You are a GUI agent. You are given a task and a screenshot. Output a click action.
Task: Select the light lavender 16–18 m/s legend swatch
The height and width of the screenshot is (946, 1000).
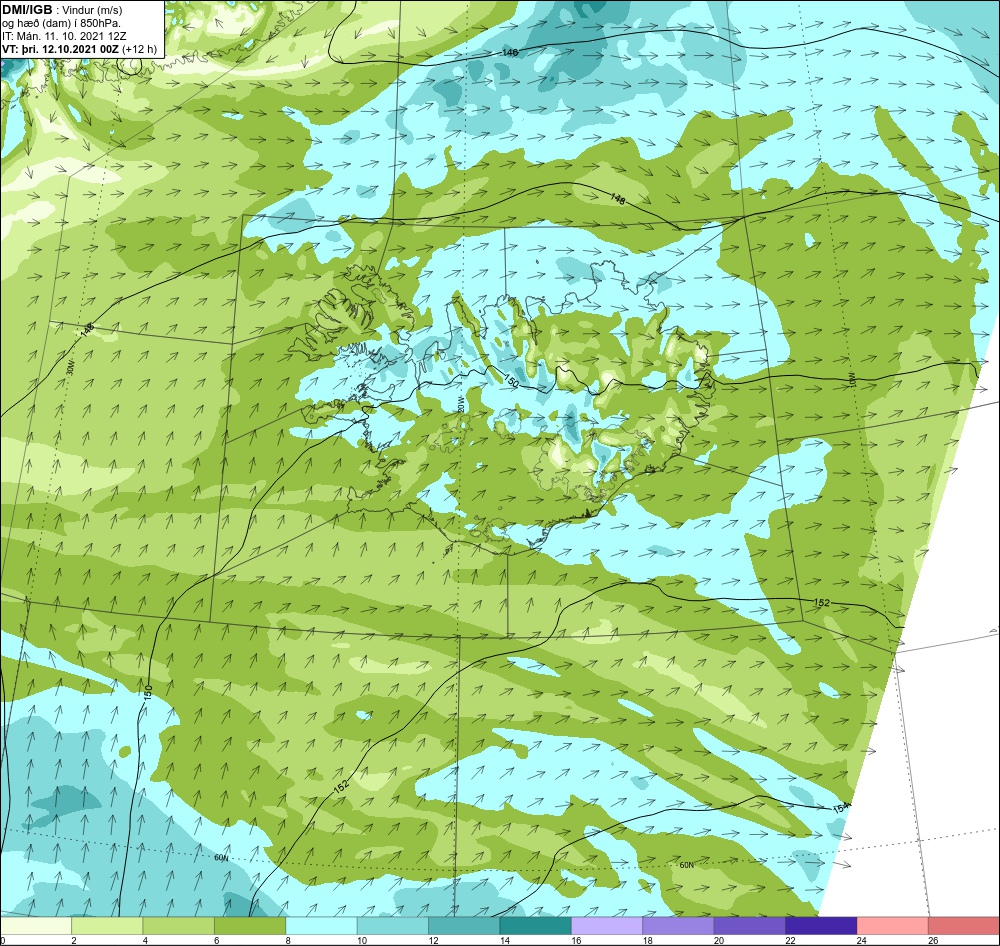[x=607, y=926]
